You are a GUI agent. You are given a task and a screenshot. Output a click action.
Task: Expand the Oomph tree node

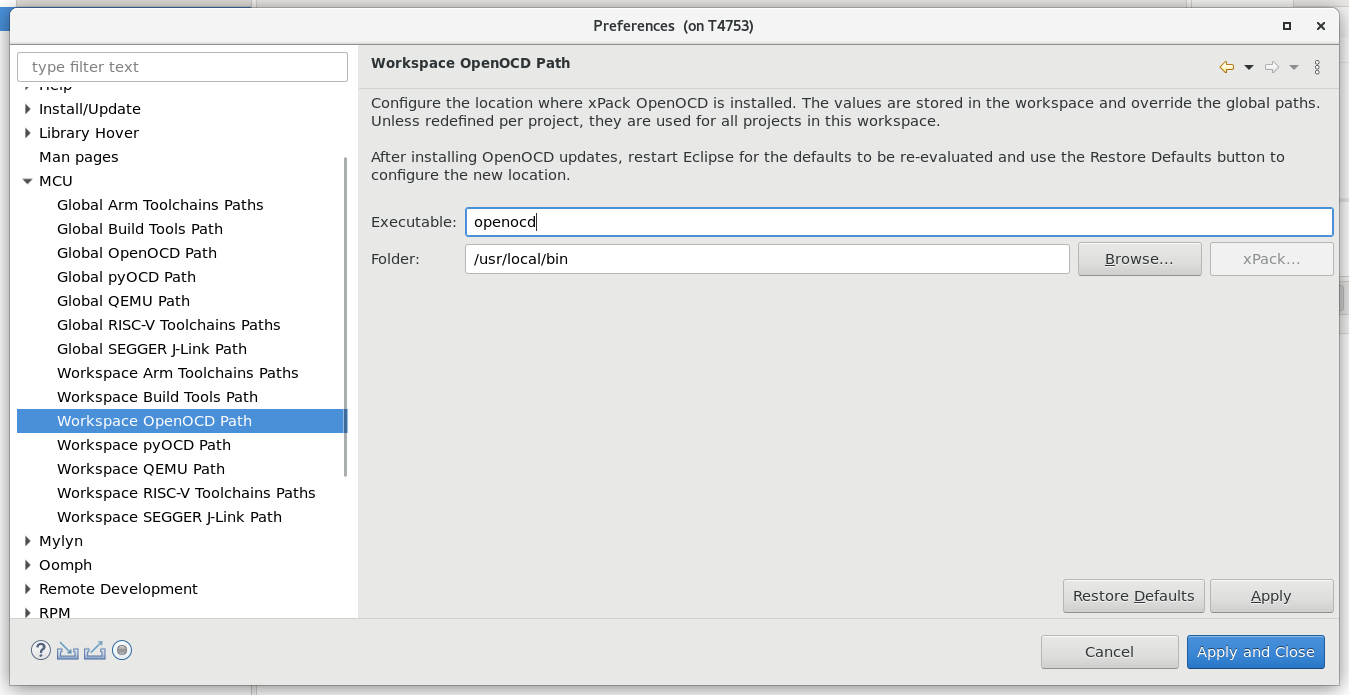[x=28, y=565]
